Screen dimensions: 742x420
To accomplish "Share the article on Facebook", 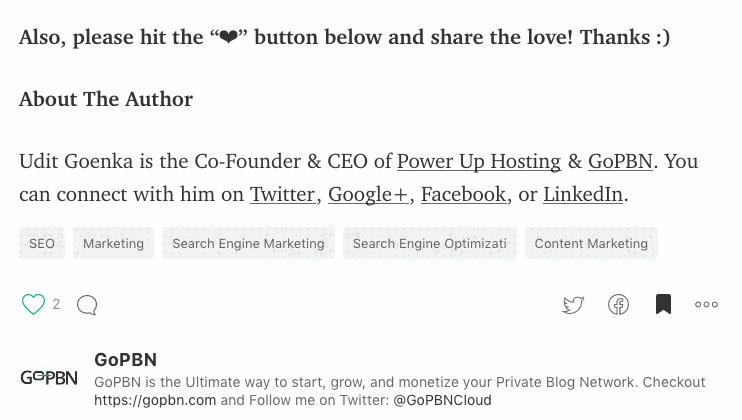I will (619, 305).
